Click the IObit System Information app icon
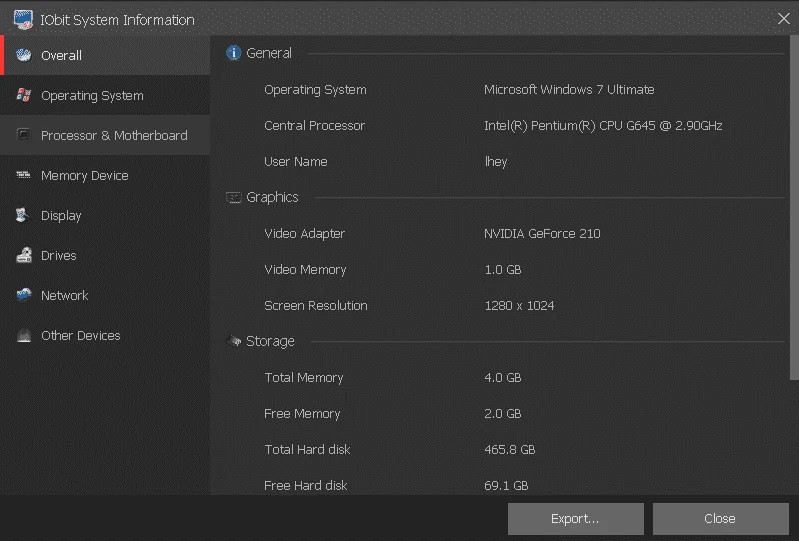Image resolution: width=799 pixels, height=541 pixels. click(23, 19)
